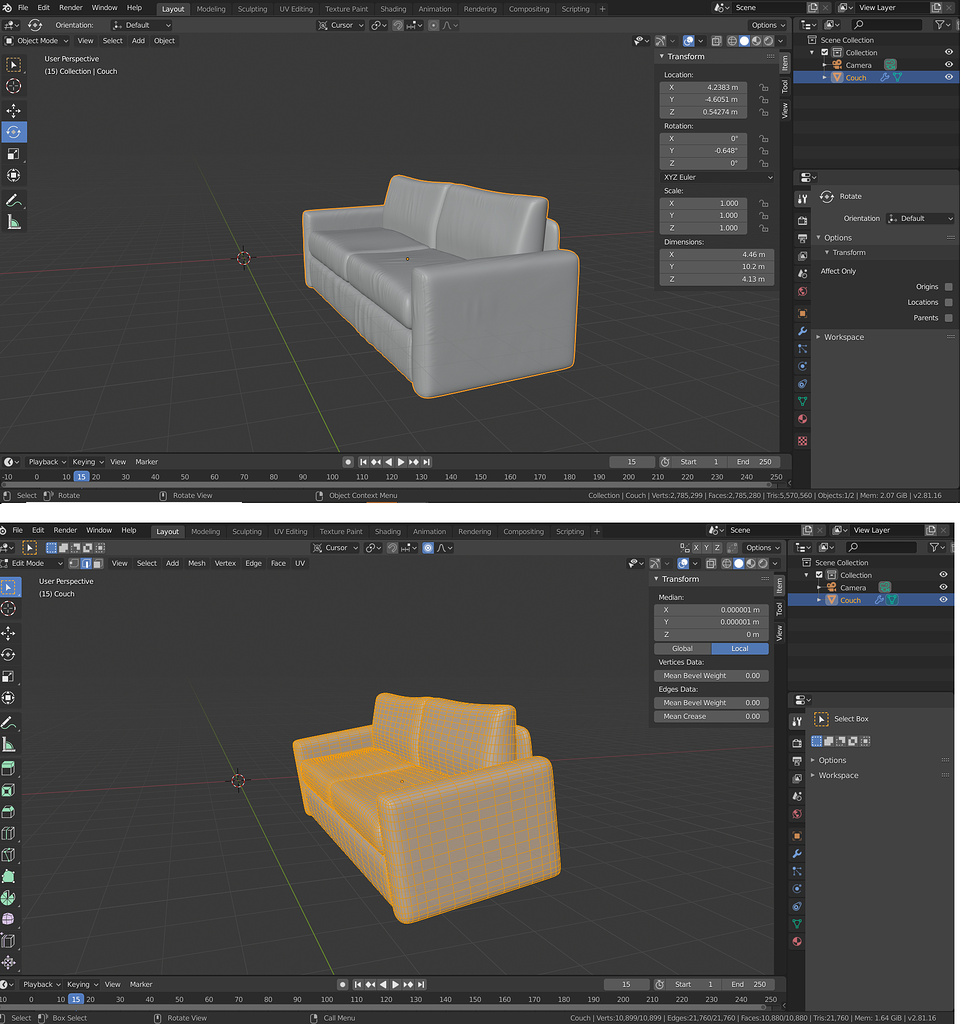961x1024 pixels.
Task: Select the Transform tool in the Object Mode window
Action: coord(13,175)
